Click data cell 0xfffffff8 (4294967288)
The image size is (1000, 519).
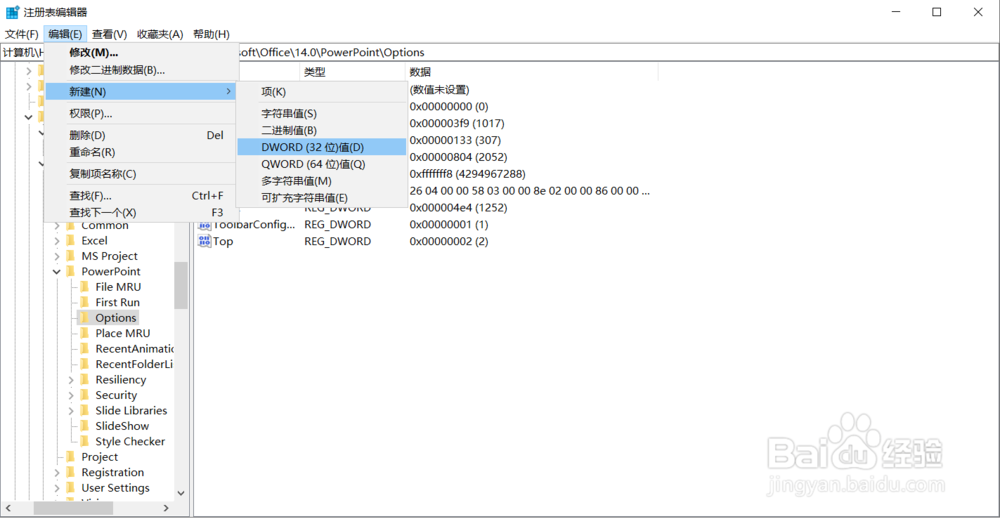(467, 173)
